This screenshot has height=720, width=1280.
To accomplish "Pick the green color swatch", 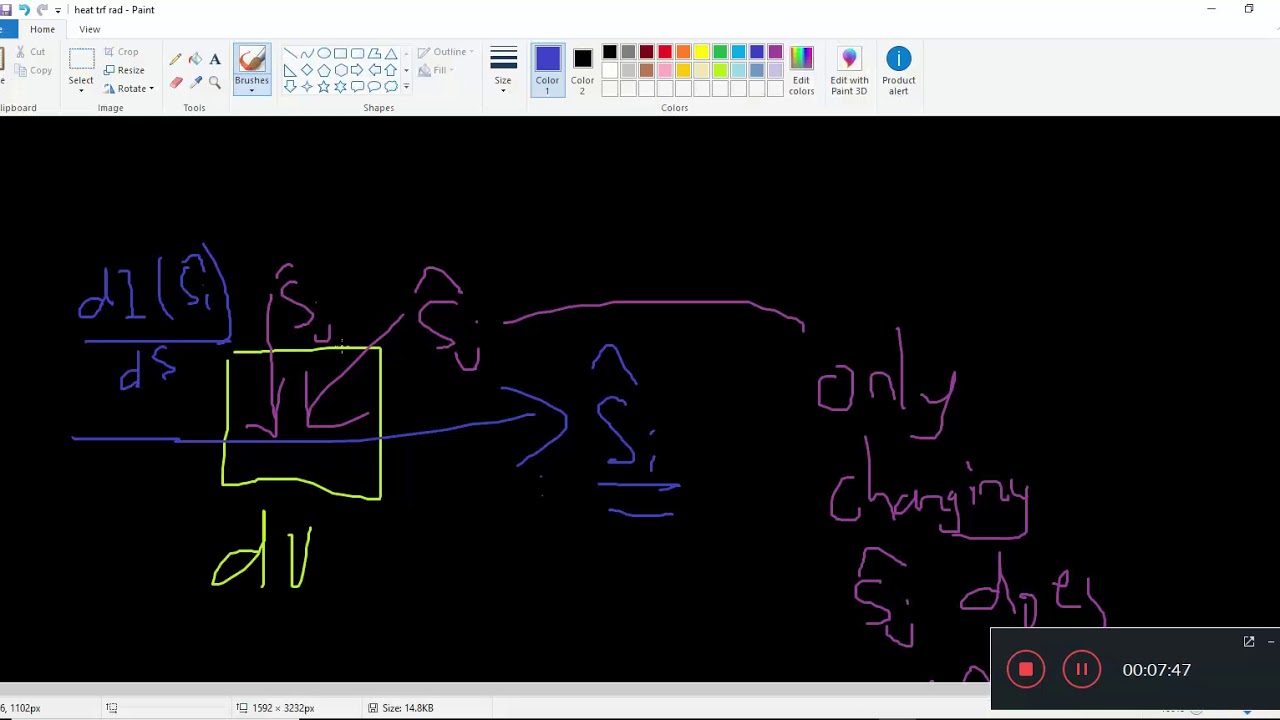I will click(x=720, y=52).
